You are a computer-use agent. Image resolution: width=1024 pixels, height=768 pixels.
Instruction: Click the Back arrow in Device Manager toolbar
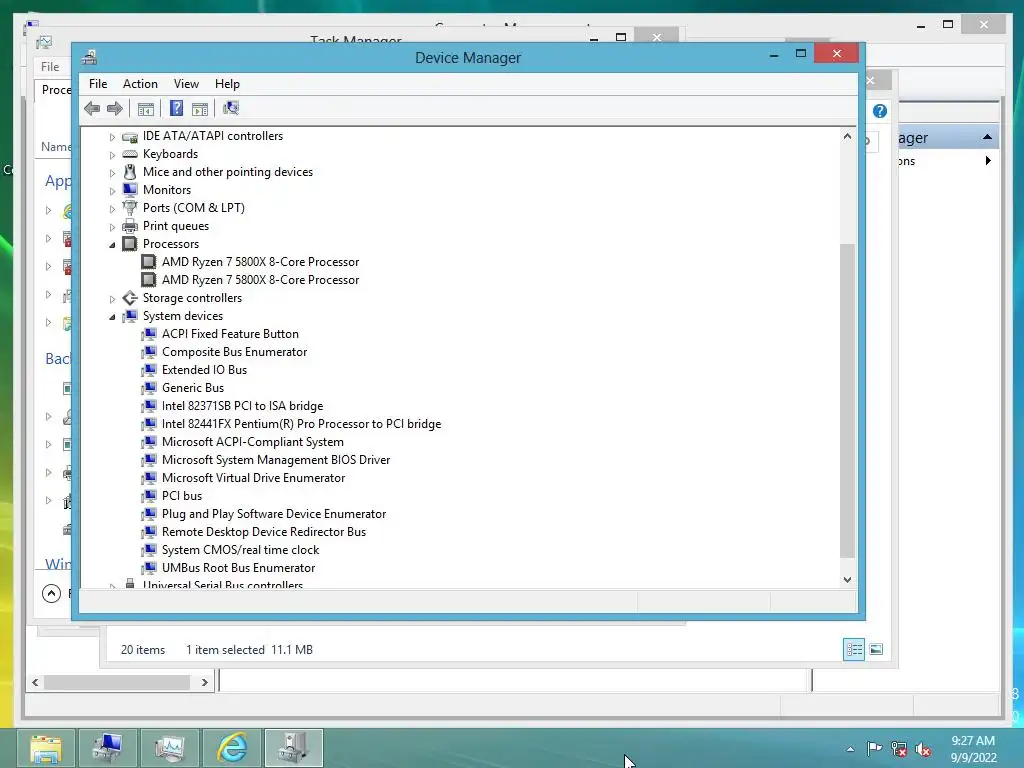click(92, 108)
